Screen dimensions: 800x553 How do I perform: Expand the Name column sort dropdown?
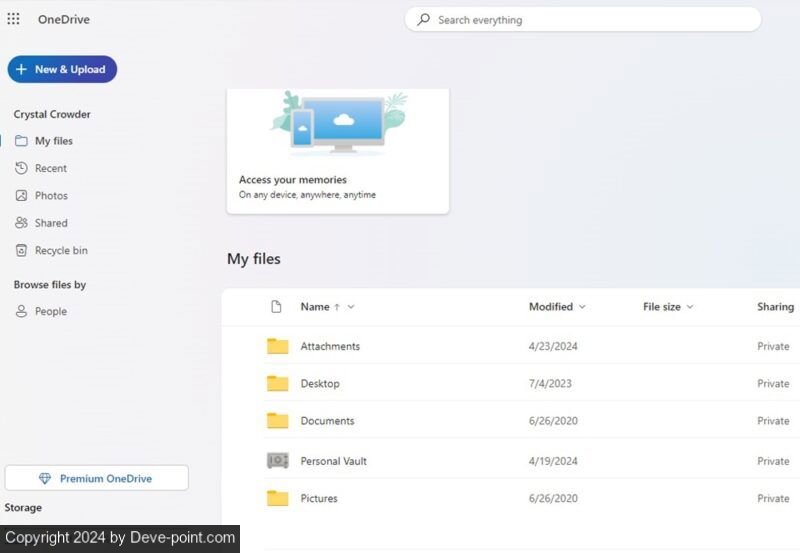[x=351, y=307]
